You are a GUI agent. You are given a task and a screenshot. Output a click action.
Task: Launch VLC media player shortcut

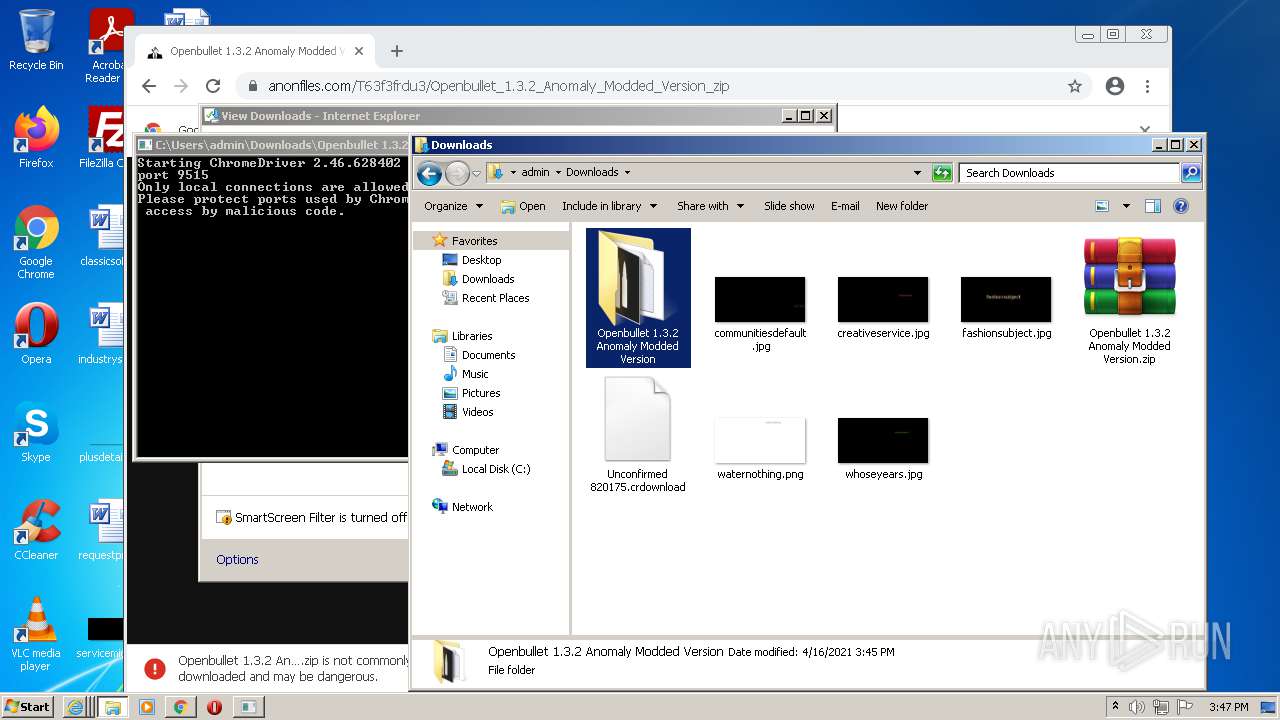pos(36,634)
